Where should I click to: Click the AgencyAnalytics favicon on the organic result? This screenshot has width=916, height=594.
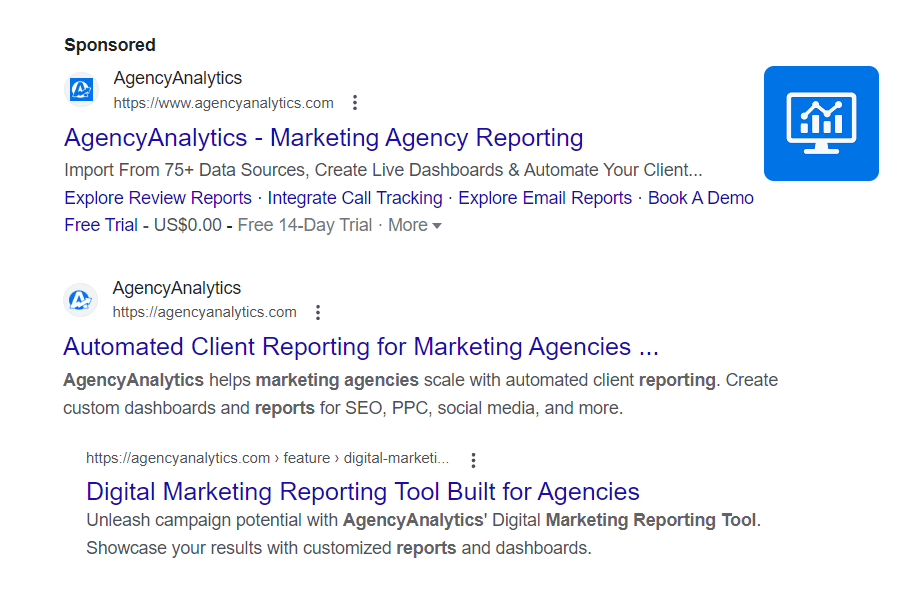(81, 299)
